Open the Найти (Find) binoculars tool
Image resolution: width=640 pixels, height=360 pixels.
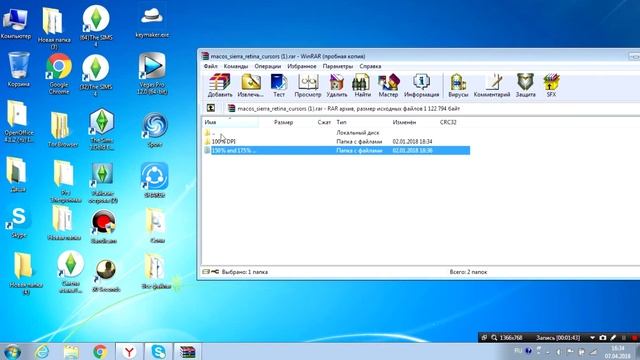[362, 85]
